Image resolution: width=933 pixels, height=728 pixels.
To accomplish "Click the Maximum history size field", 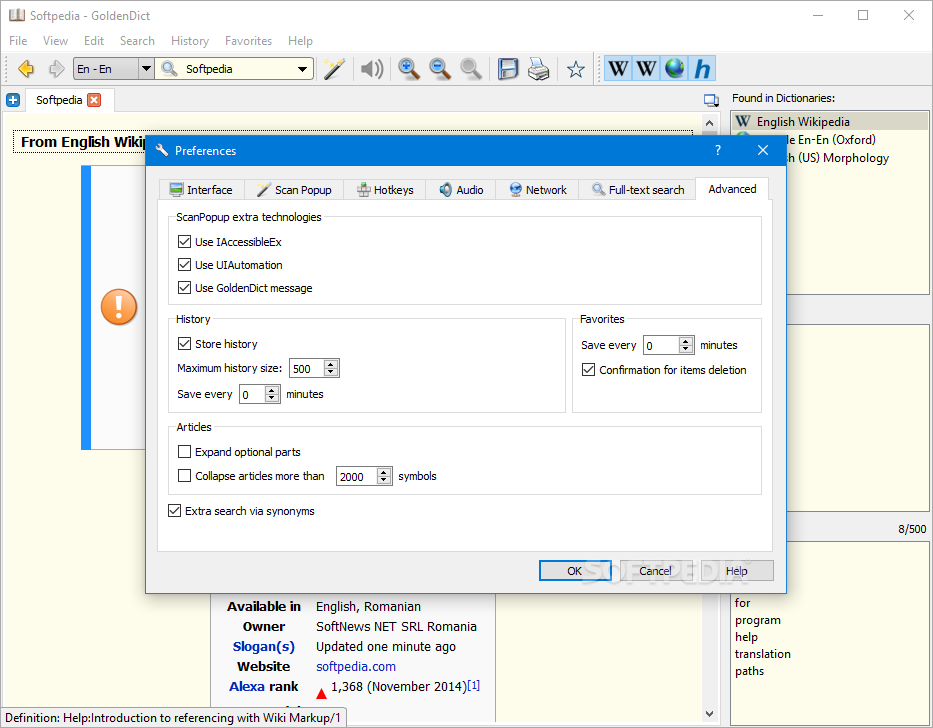I will pos(307,368).
